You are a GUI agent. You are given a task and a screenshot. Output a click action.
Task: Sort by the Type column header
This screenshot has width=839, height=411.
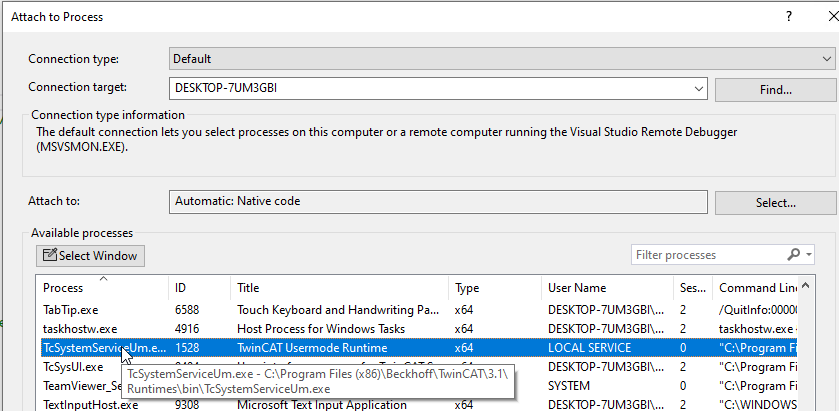point(494,288)
